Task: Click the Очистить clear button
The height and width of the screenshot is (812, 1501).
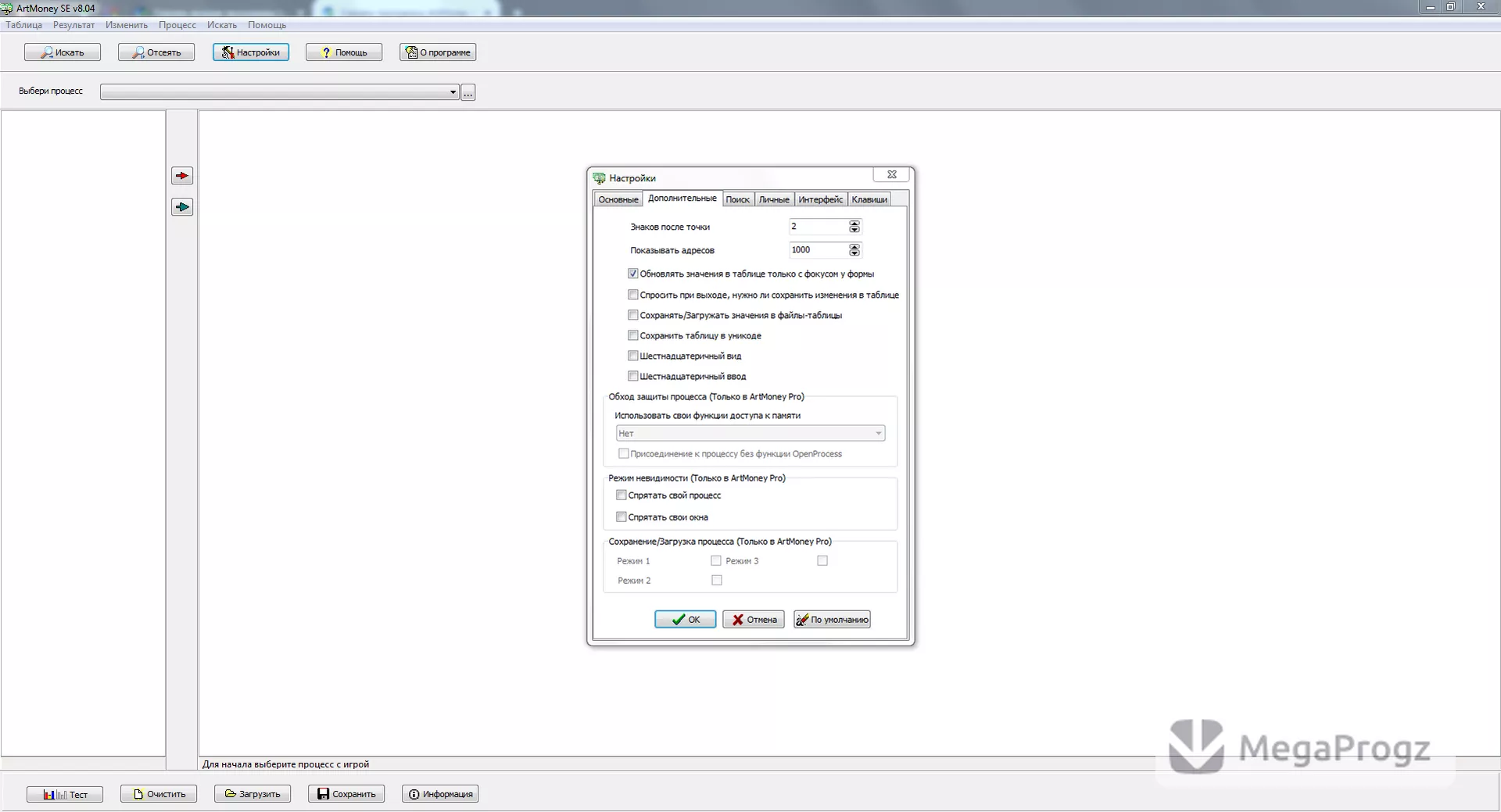Action: [159, 794]
